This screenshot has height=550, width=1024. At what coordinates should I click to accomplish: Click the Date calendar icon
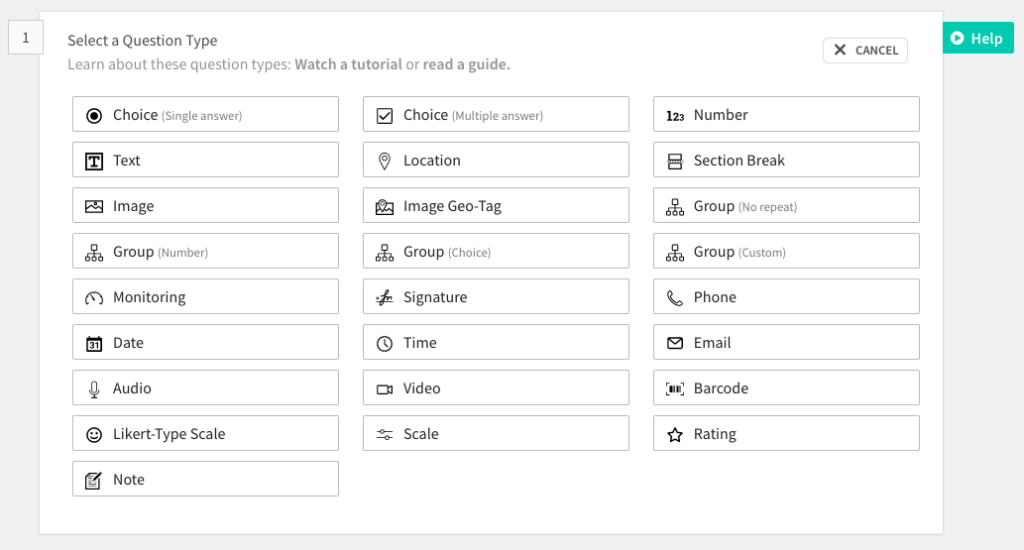click(94, 344)
